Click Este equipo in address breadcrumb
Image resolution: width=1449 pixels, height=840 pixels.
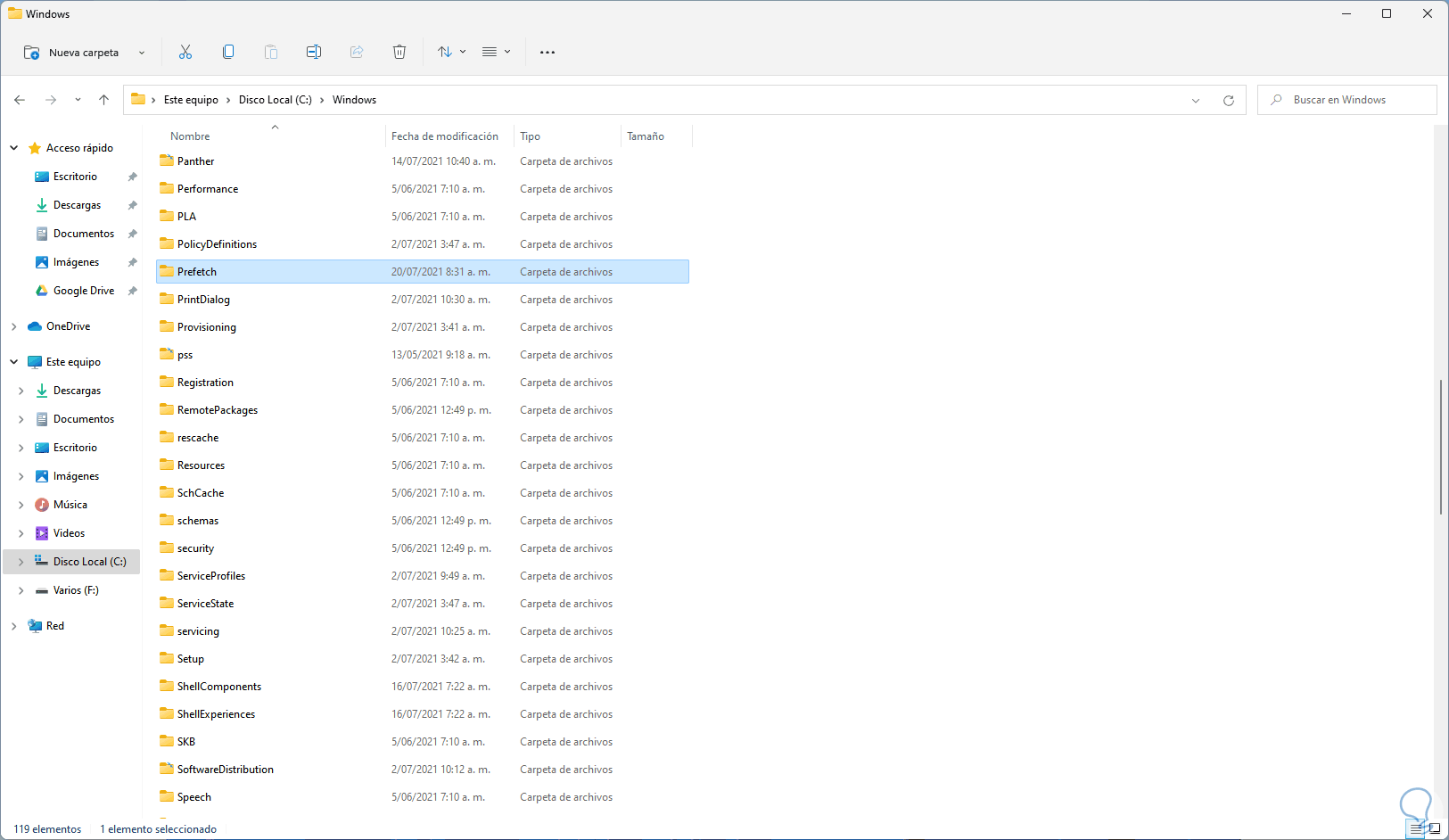pos(191,100)
